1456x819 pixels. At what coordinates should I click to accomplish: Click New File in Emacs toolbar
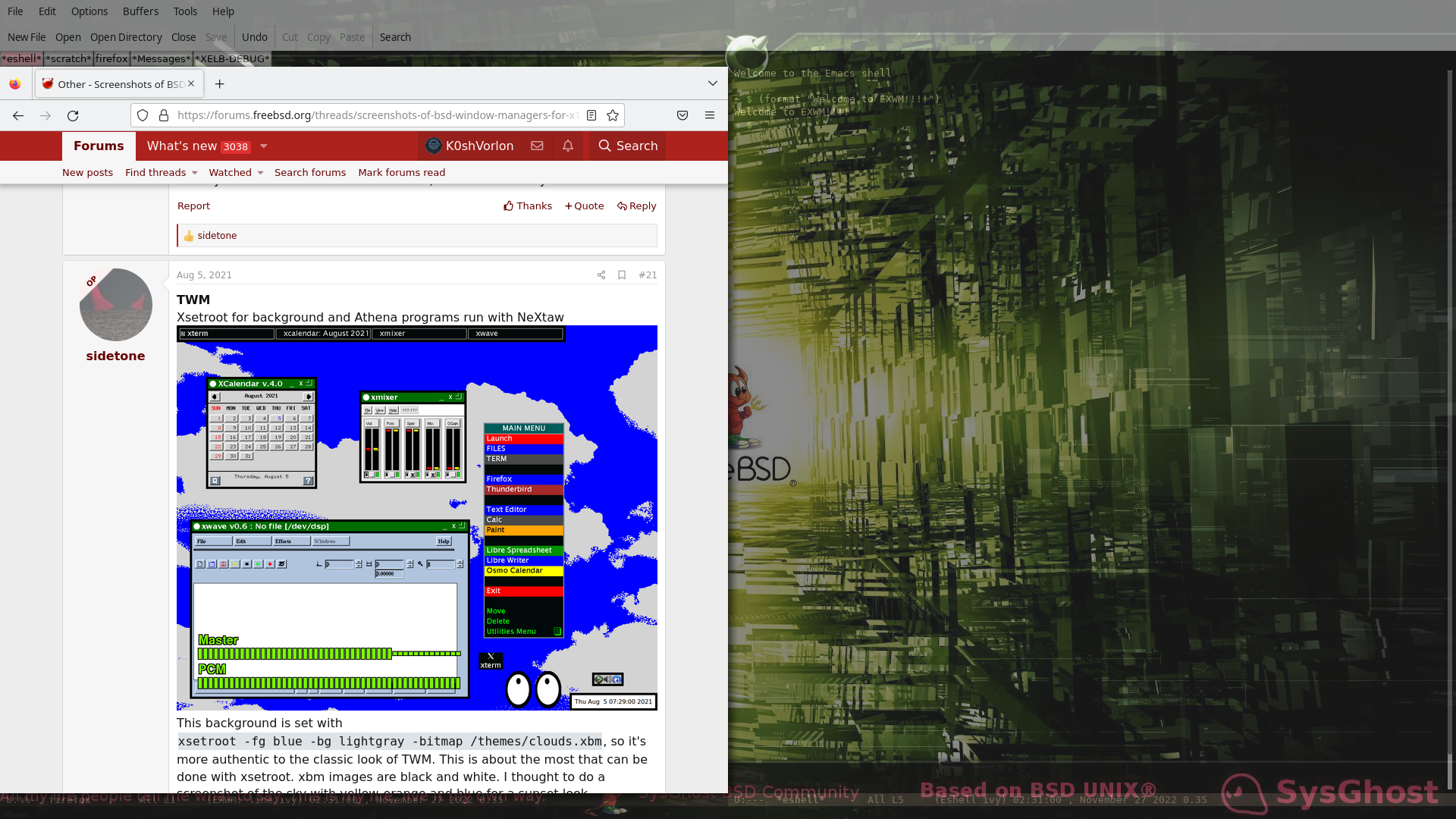pos(27,37)
